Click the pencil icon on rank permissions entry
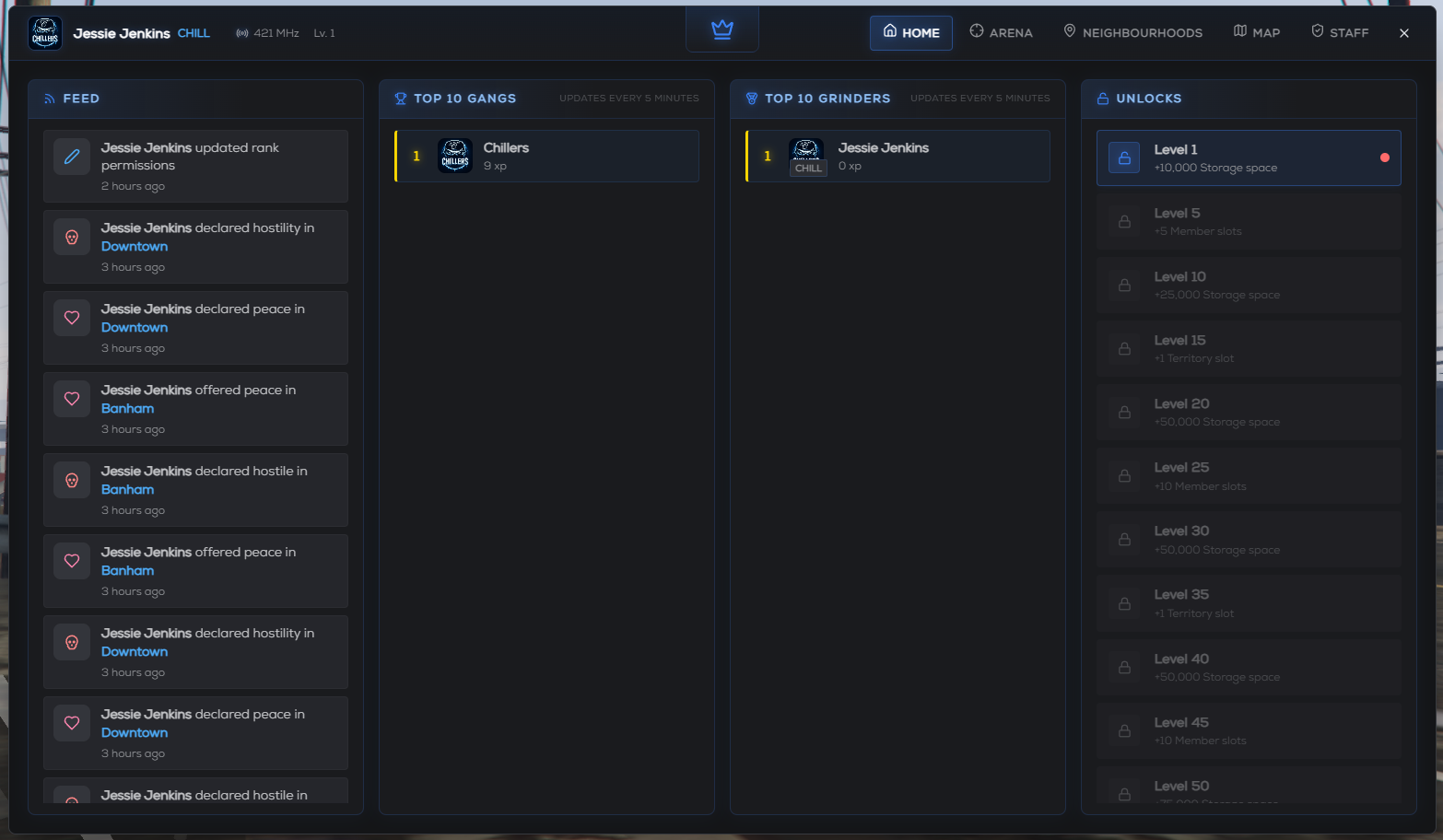 (72, 157)
